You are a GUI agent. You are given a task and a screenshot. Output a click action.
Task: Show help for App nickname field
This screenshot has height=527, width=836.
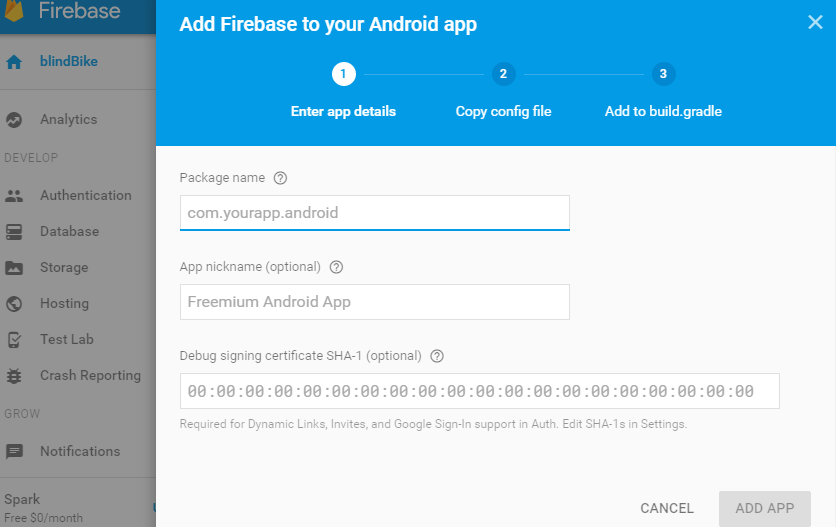point(336,267)
